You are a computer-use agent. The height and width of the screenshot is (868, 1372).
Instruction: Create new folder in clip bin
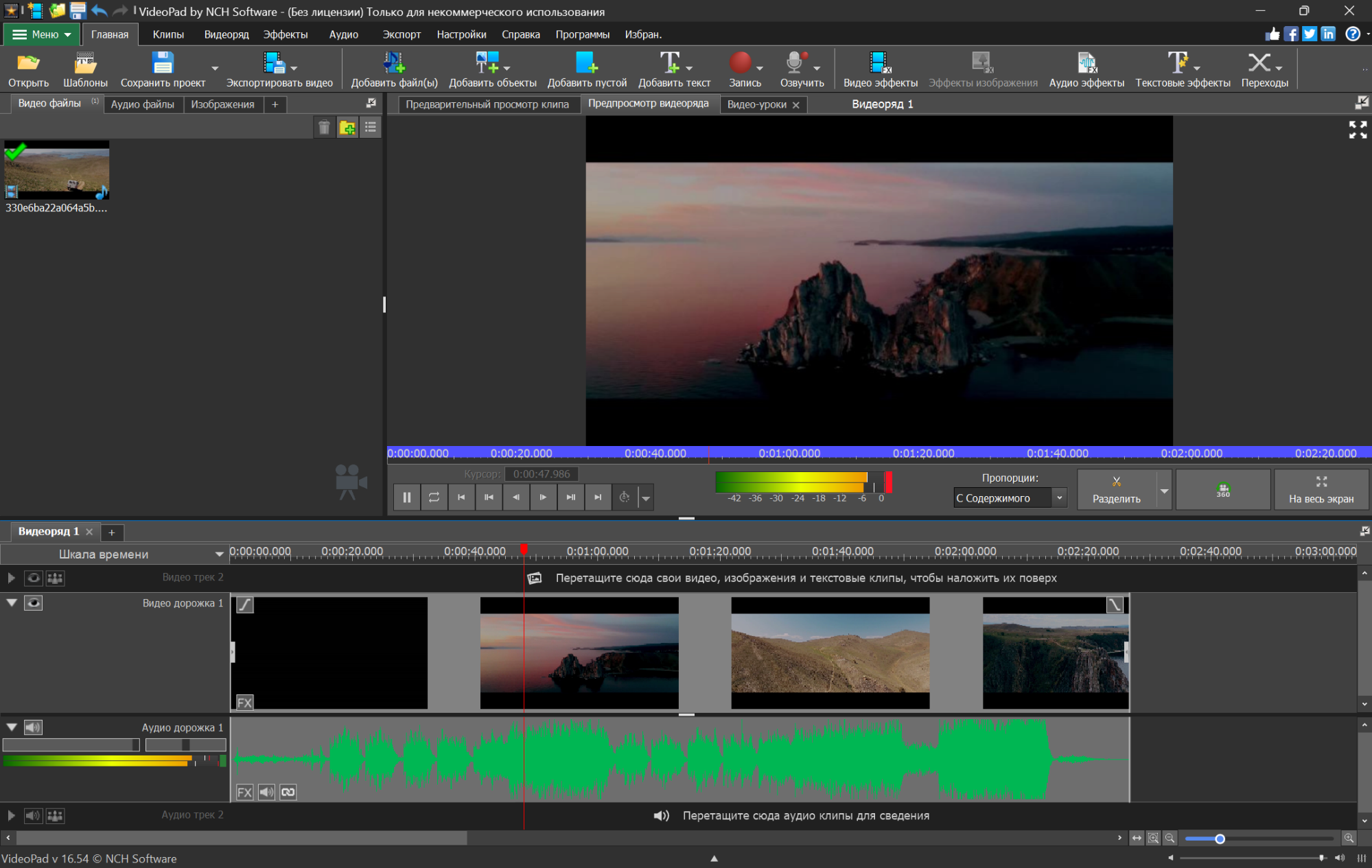(347, 128)
